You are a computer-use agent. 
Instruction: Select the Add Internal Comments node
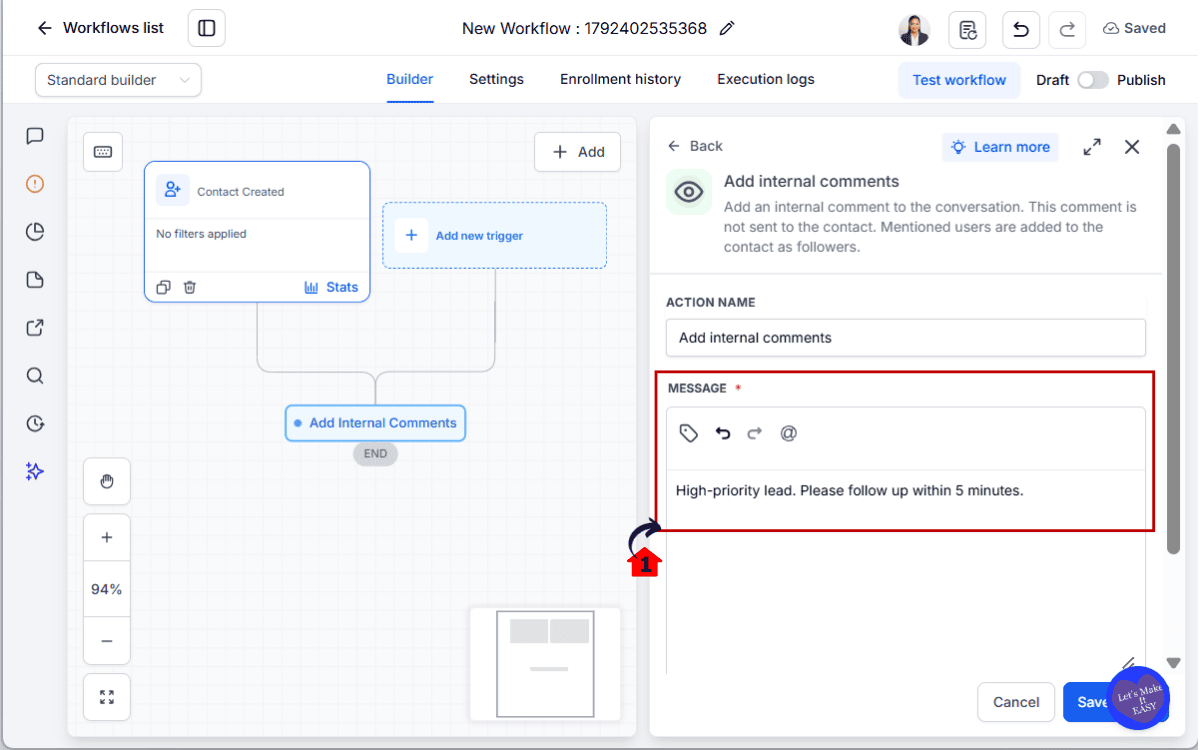click(x=375, y=423)
